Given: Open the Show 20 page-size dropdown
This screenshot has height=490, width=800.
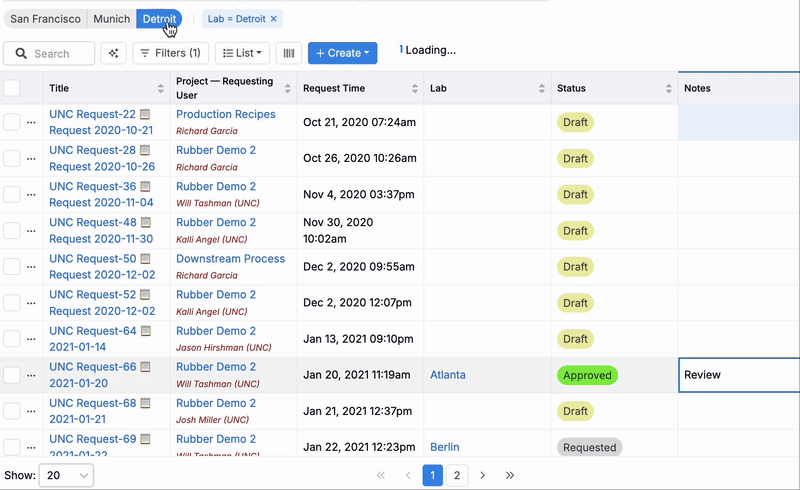Looking at the screenshot, I should (x=66, y=476).
